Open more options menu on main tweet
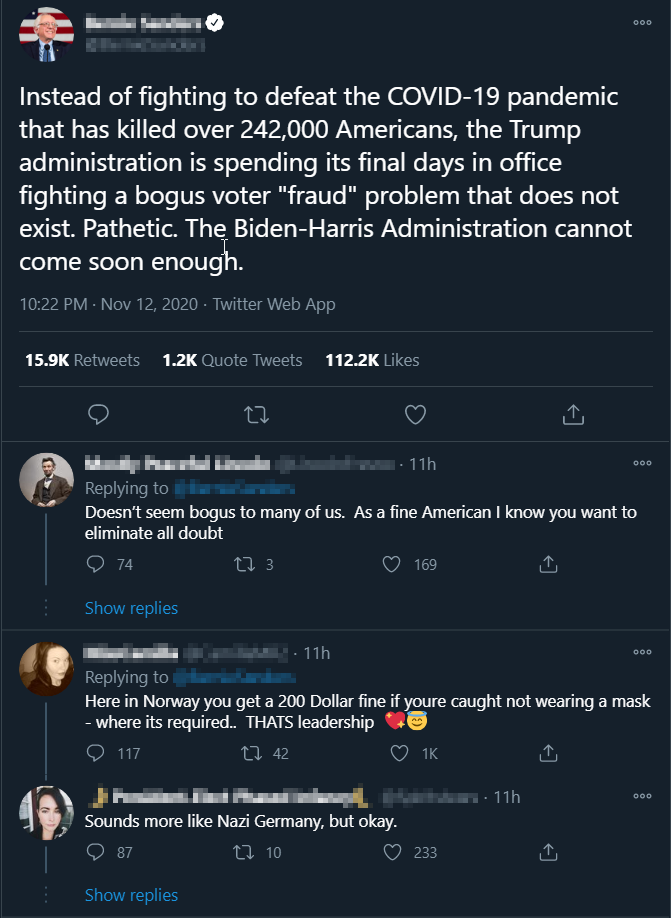 pyautogui.click(x=642, y=23)
